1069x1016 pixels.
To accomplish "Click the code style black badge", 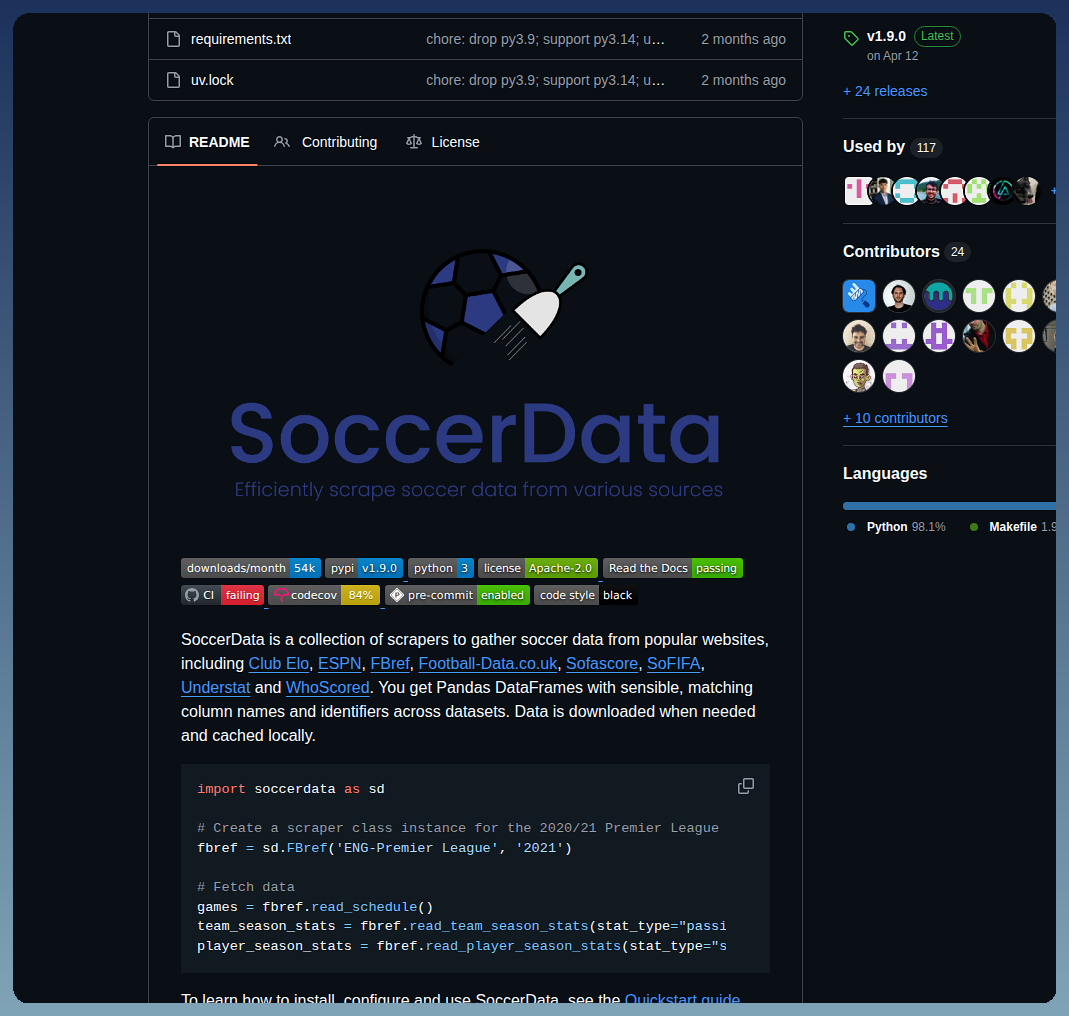I will [x=586, y=595].
